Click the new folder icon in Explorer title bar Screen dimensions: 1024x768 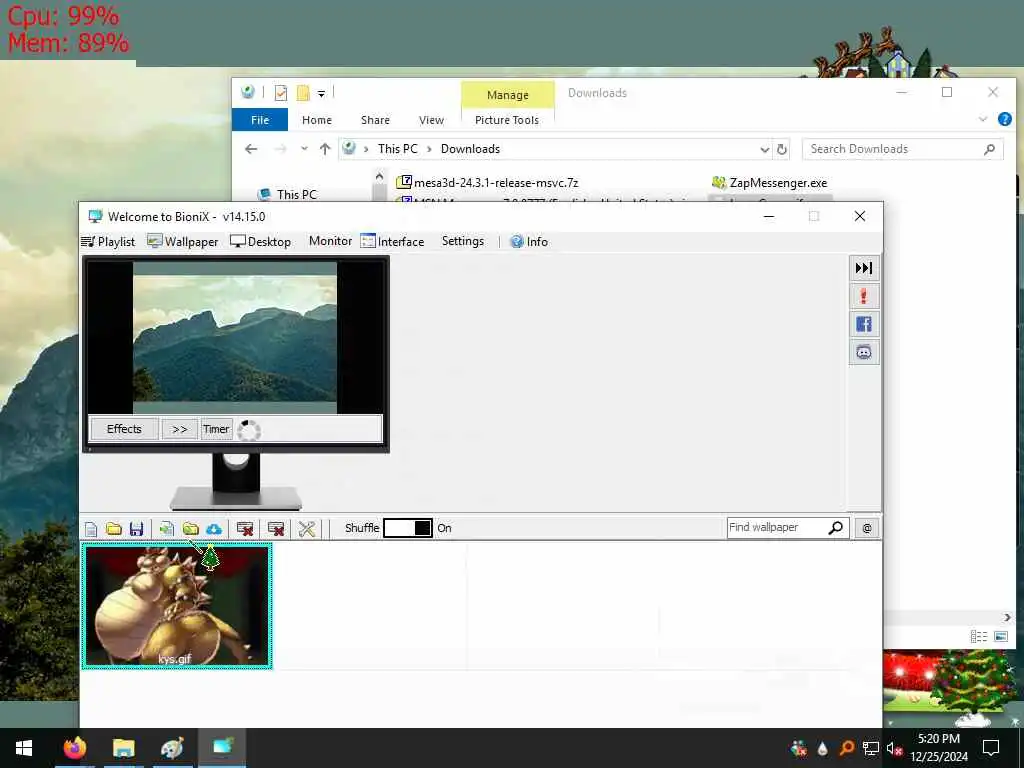click(303, 93)
